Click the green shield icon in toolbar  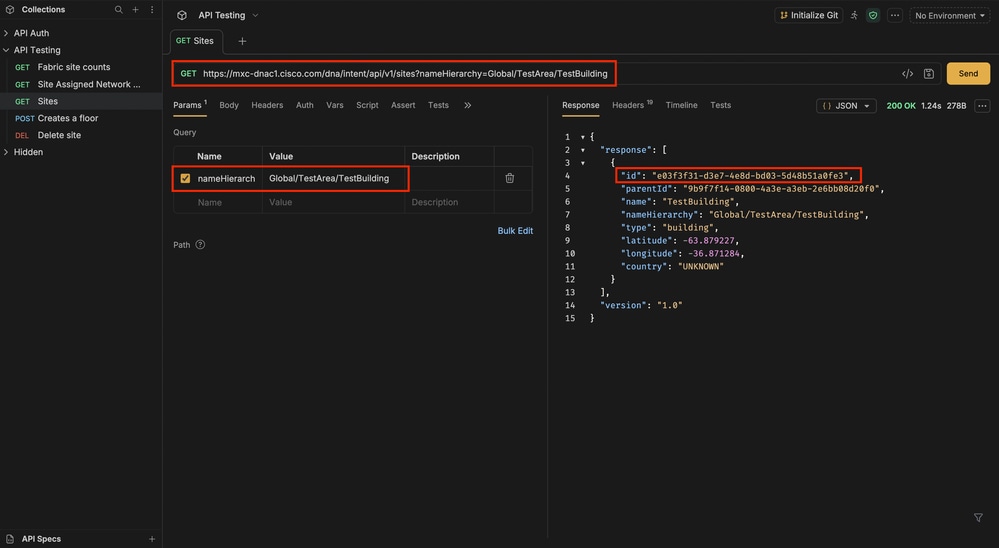pos(873,15)
